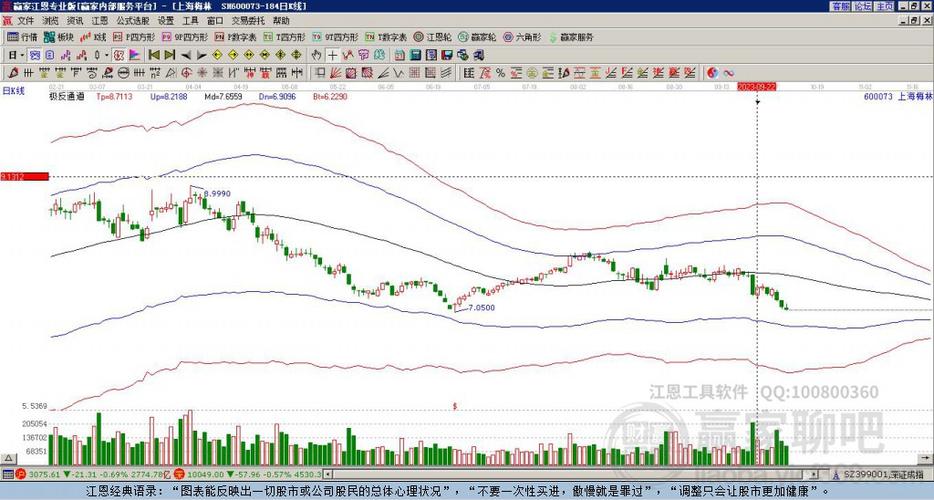
Task: Click the horizontal scrollbar right arrow
Action: pos(815,474)
